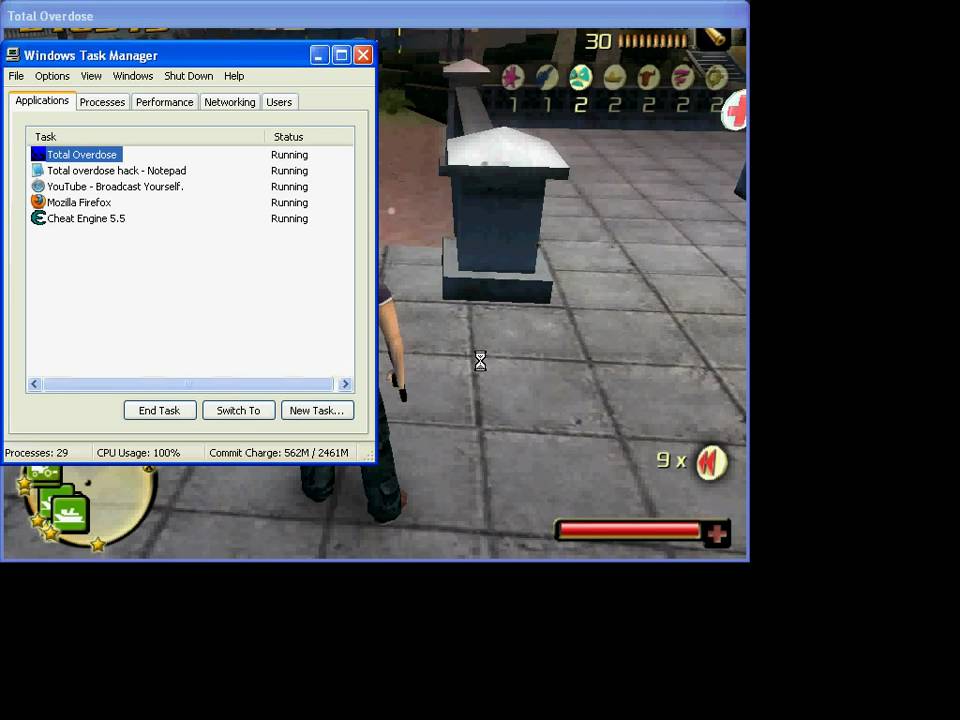Open the Shut Down menu
Screen dimensions: 960x720
(188, 76)
